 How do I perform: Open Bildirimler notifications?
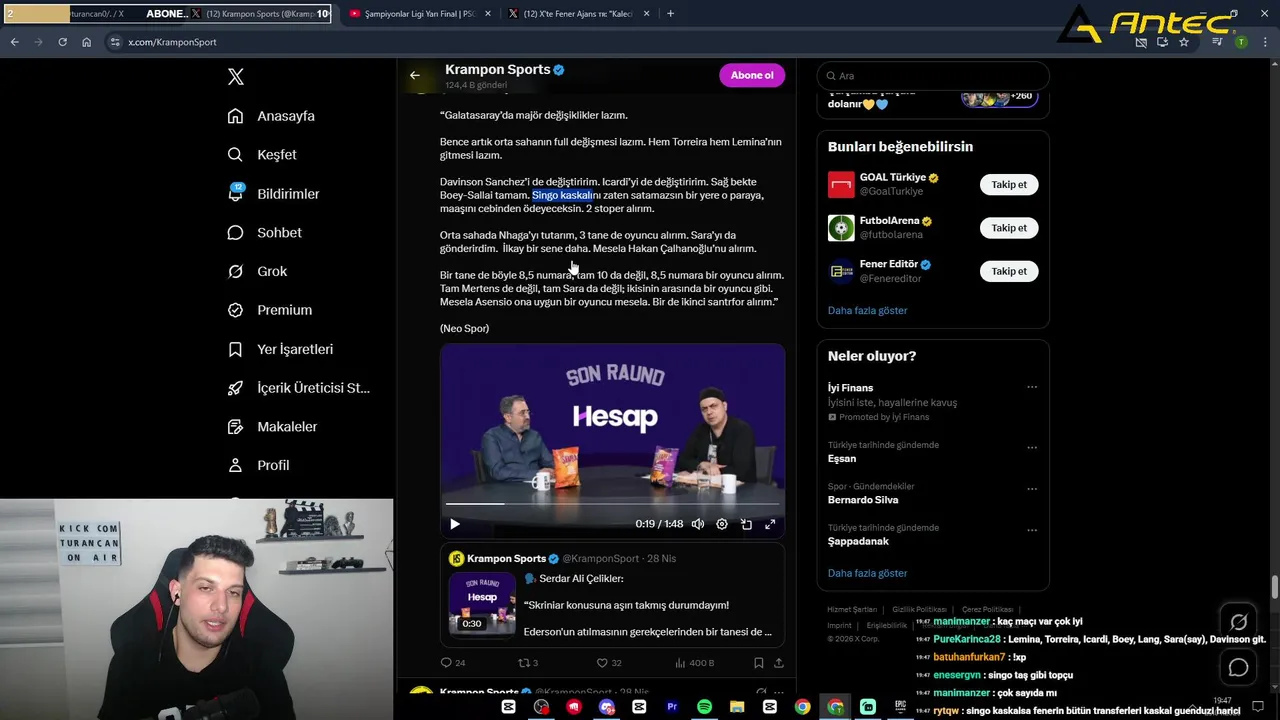pyautogui.click(x=273, y=194)
